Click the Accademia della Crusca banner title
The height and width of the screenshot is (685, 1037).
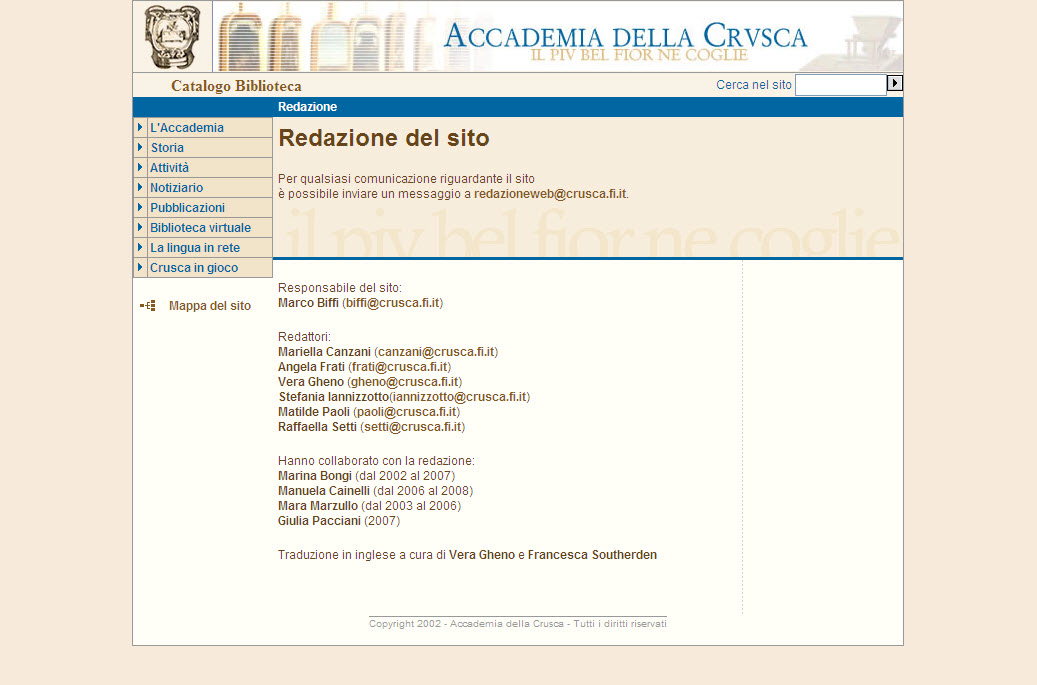coord(625,36)
